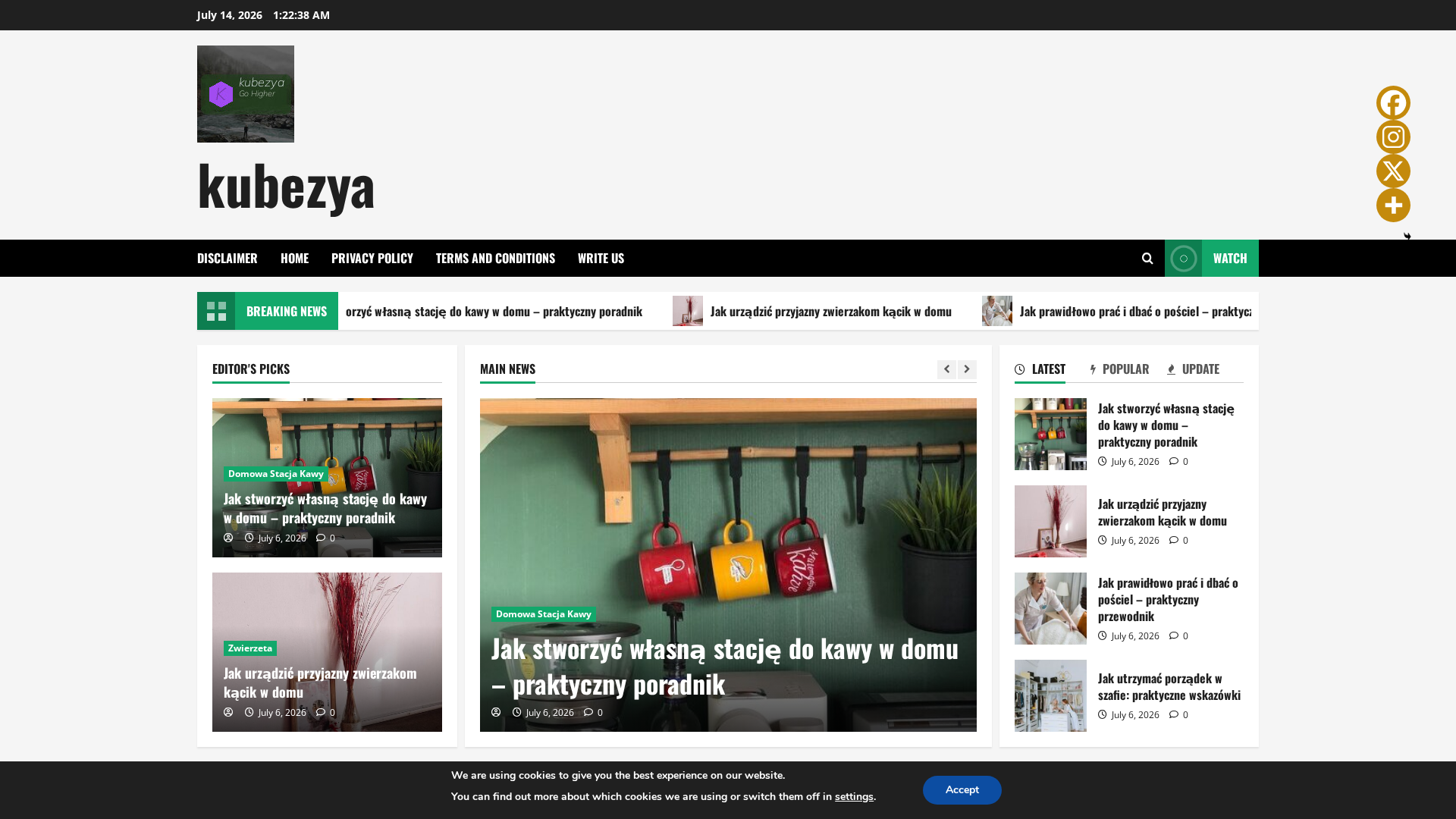Click the WATCH button
1456x819 pixels.
point(1212,259)
